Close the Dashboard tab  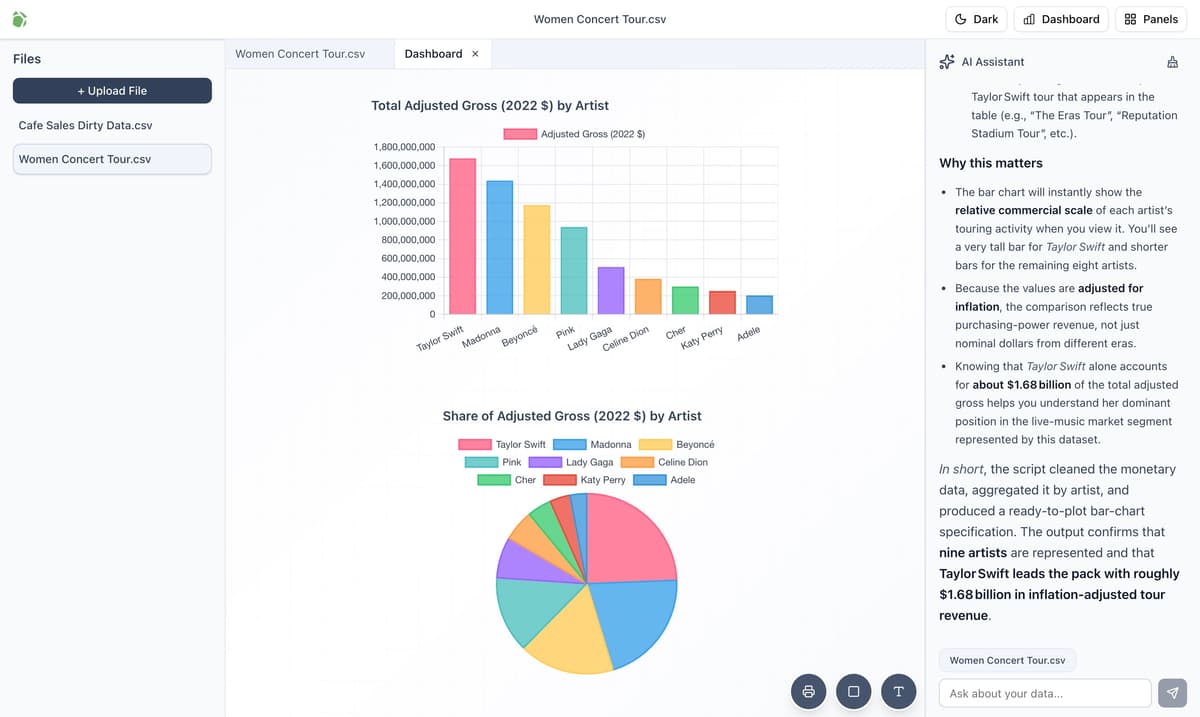(x=475, y=54)
